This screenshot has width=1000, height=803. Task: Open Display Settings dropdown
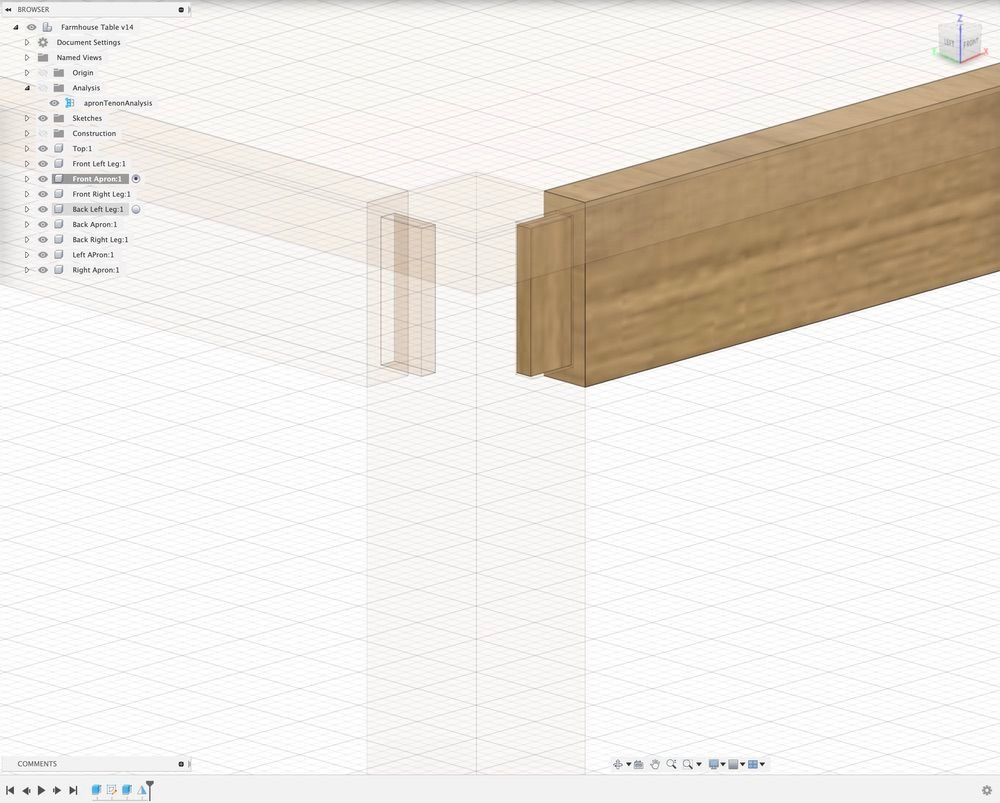(716, 764)
